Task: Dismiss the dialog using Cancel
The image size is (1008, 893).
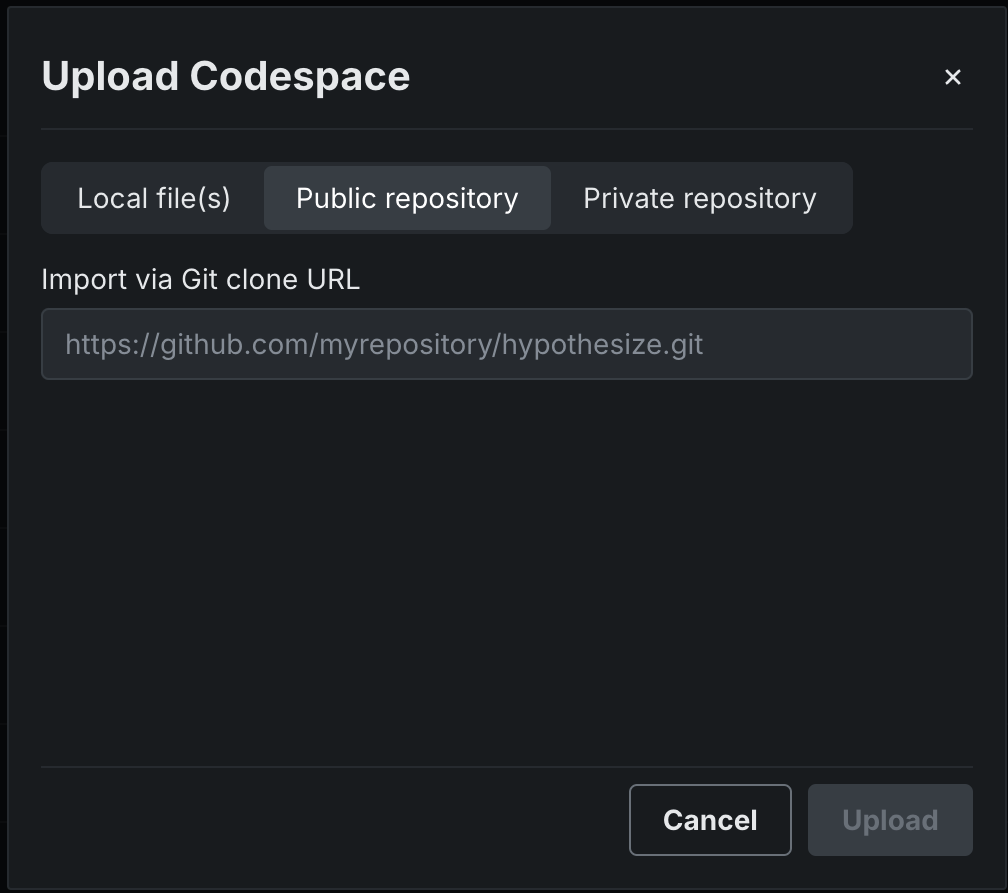Action: 710,820
